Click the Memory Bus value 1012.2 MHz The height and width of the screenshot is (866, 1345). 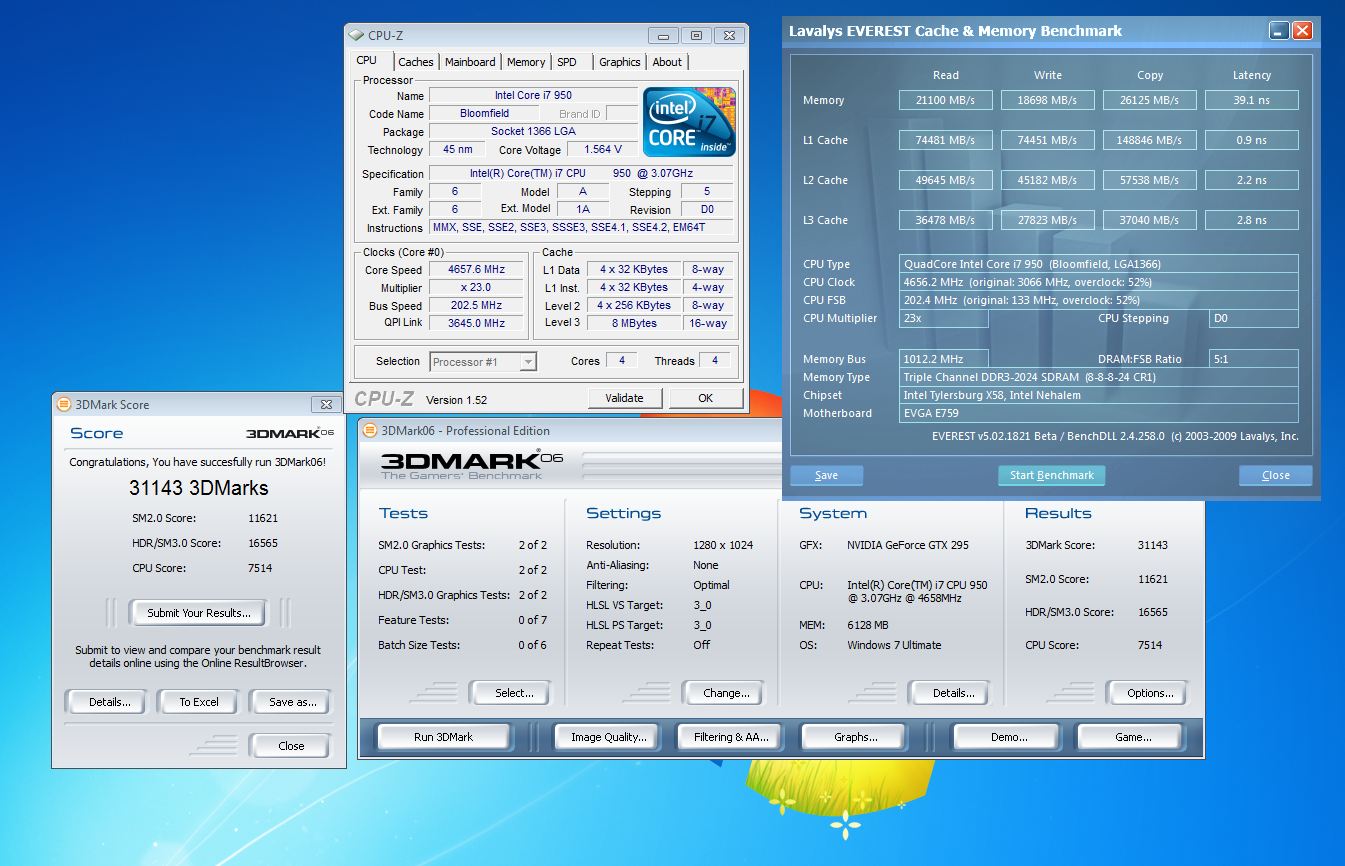pos(944,360)
